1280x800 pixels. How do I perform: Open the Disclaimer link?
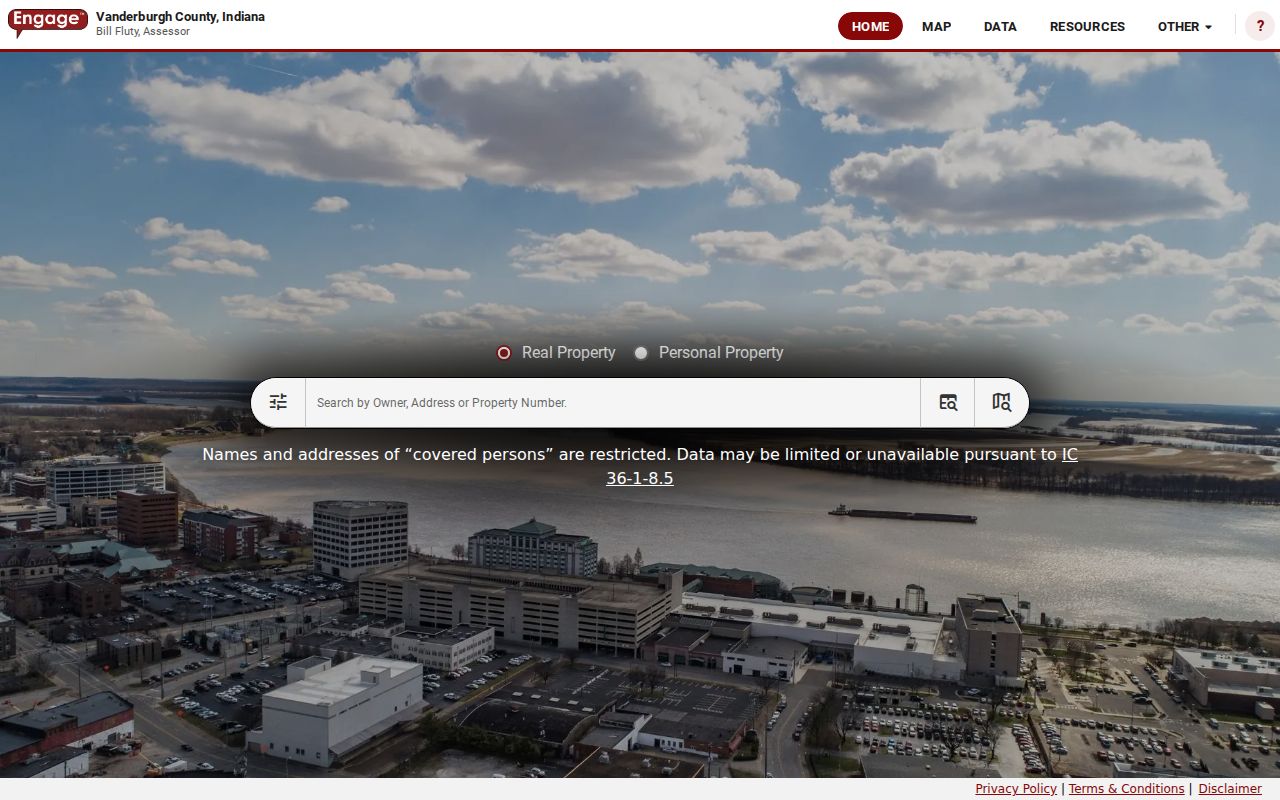(1230, 789)
